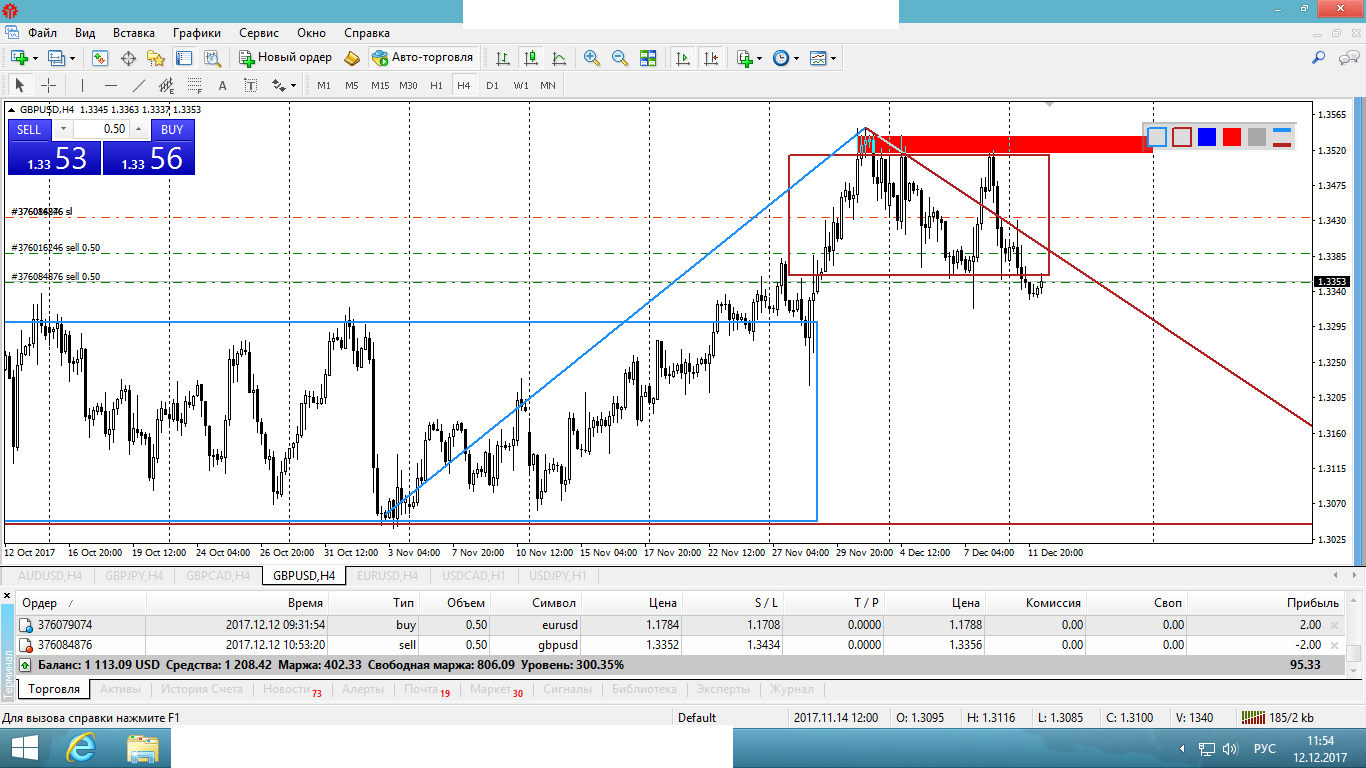
Task: Switch to the EURUSD,H4 chart tab
Action: coord(387,576)
